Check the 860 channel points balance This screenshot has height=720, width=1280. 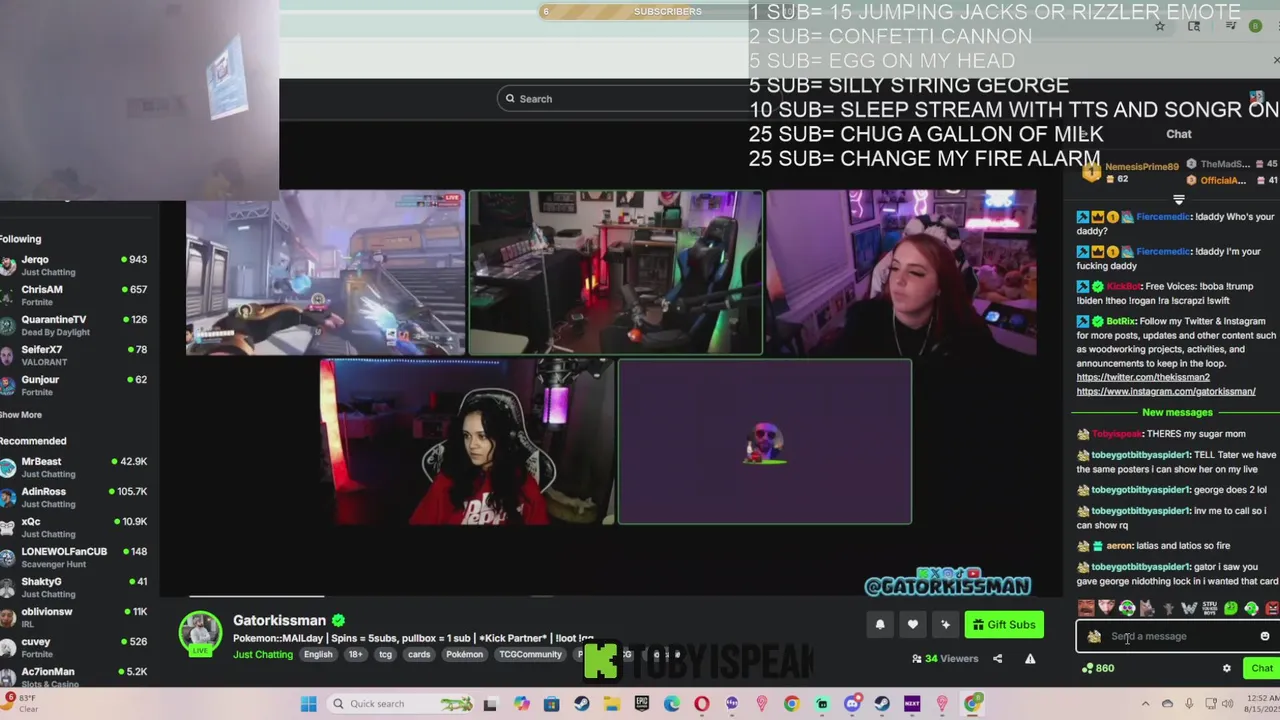(x=1098, y=668)
